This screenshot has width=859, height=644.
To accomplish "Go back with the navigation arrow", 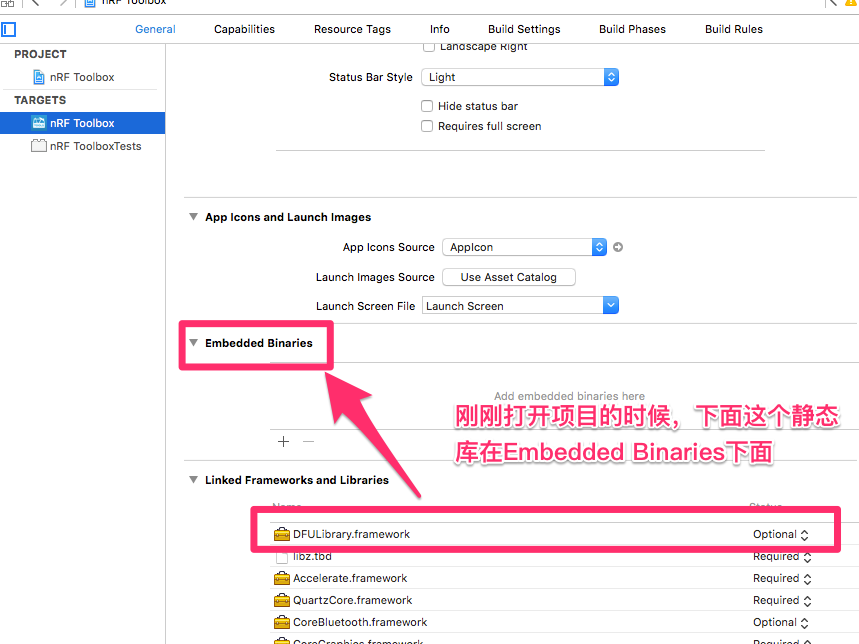I will pyautogui.click(x=35, y=3).
